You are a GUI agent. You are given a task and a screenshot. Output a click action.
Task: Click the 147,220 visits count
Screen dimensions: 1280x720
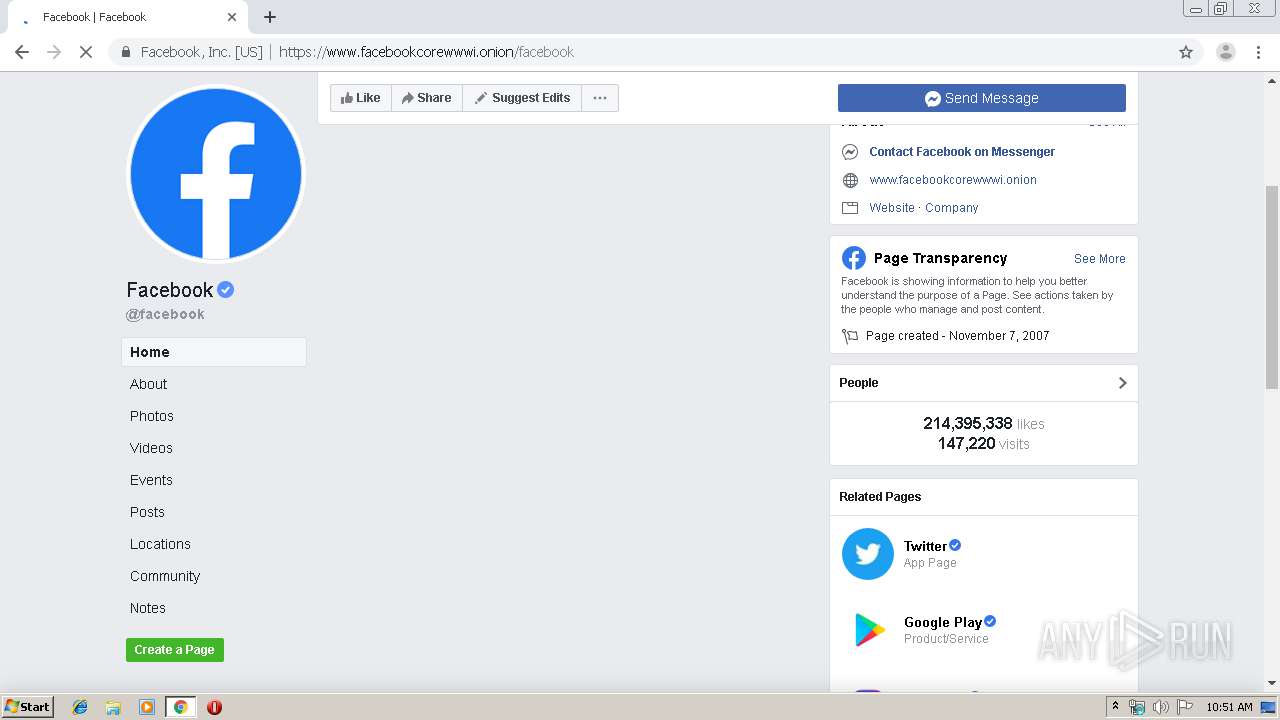984,444
